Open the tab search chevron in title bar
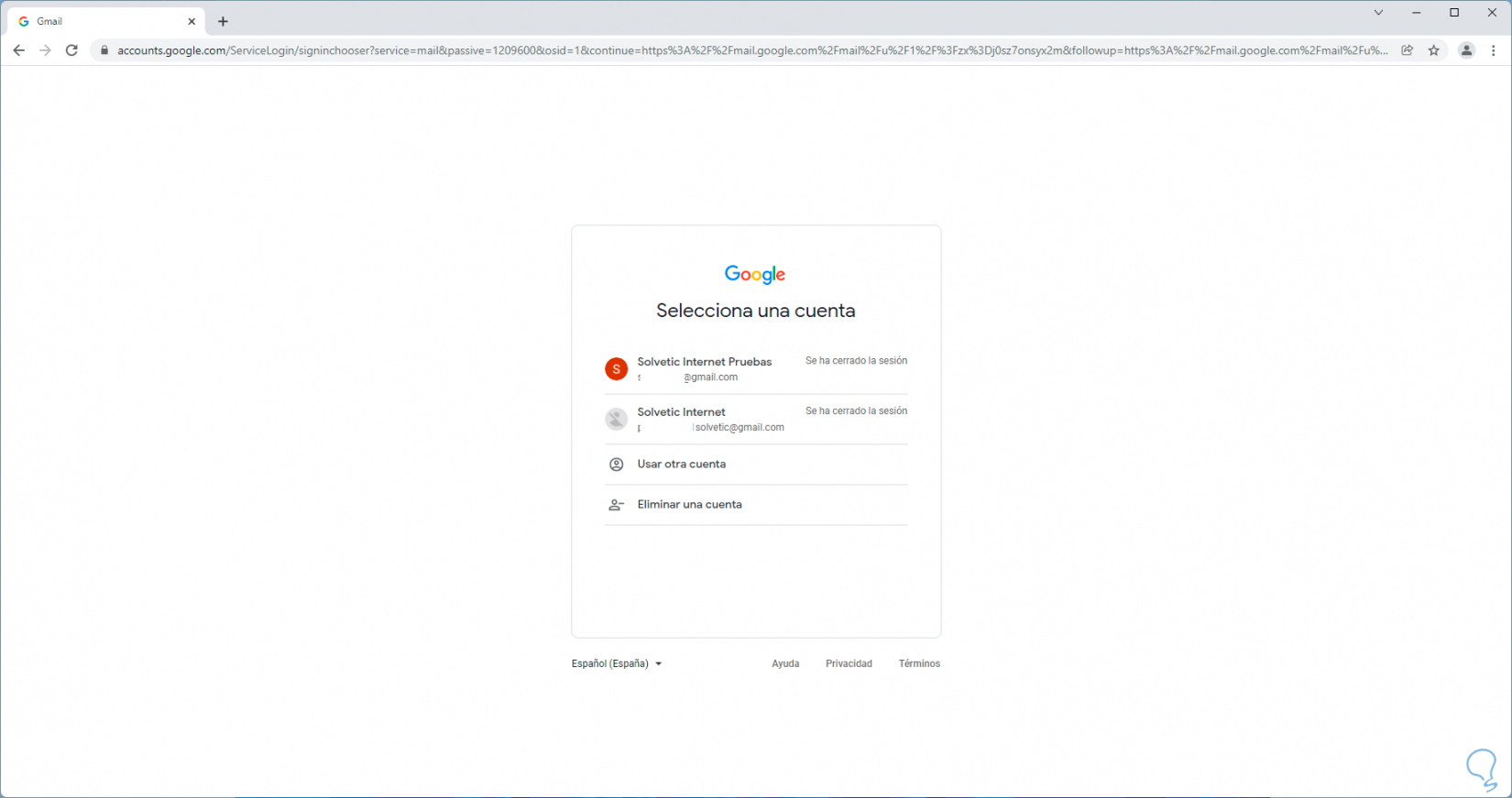This screenshot has width=1512, height=798. pyautogui.click(x=1378, y=13)
